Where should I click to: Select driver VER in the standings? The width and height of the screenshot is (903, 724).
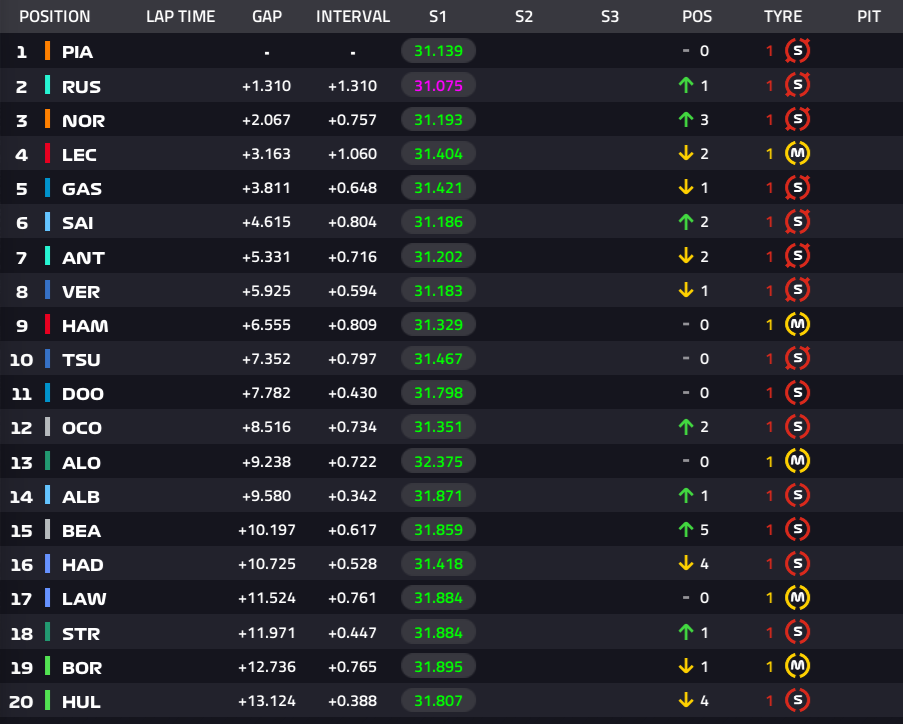click(x=81, y=291)
